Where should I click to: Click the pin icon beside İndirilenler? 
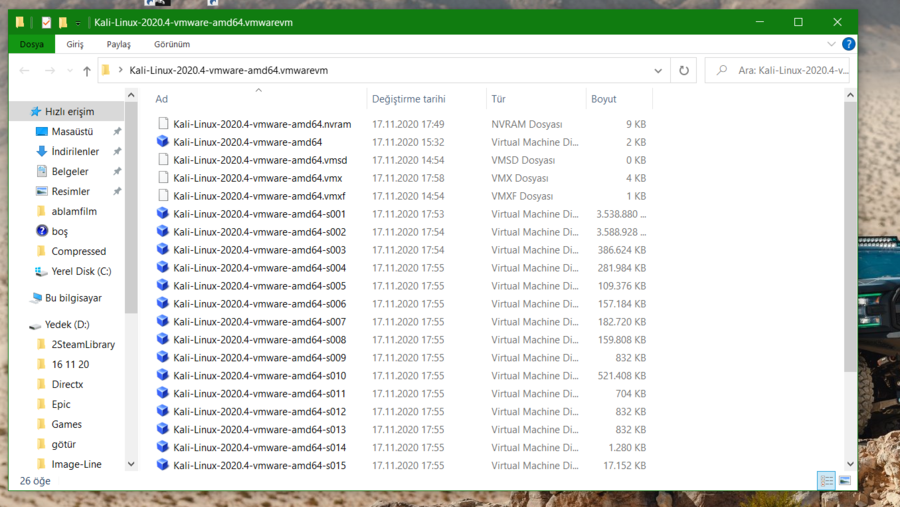(117, 152)
